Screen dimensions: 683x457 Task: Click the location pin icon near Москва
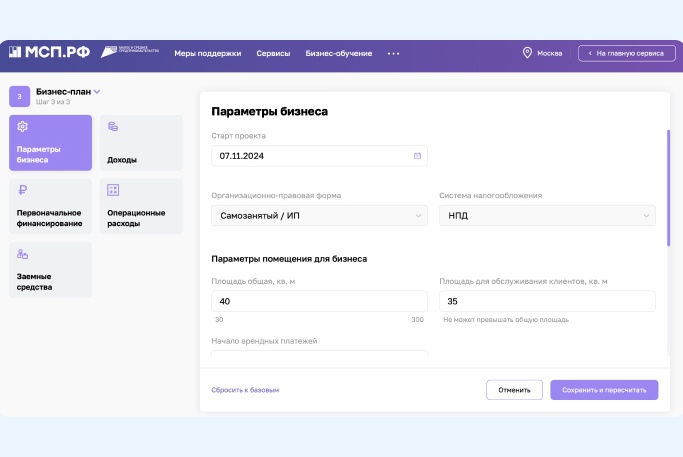(x=527, y=53)
